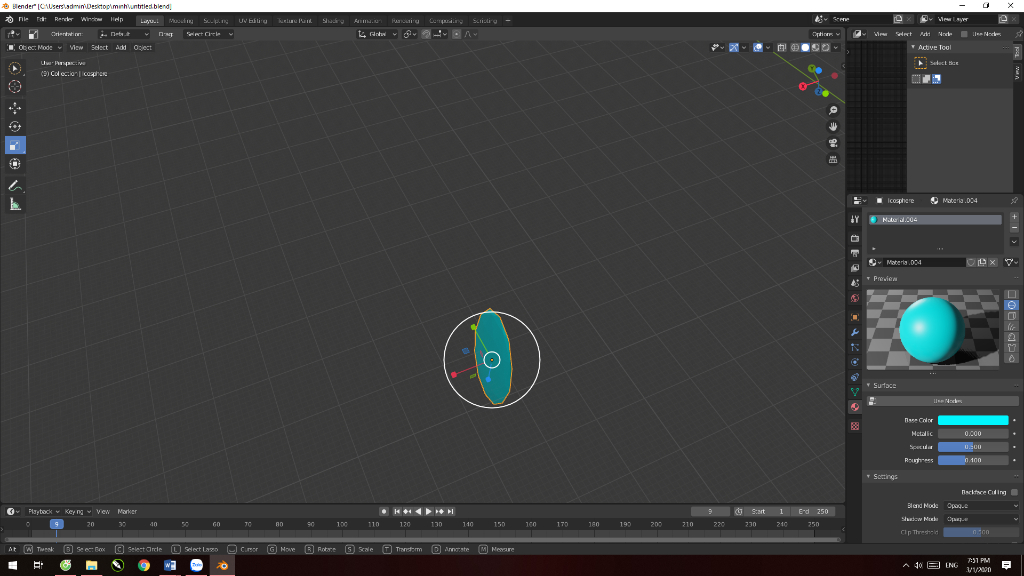Open the Node menu in node editor

click(945, 34)
